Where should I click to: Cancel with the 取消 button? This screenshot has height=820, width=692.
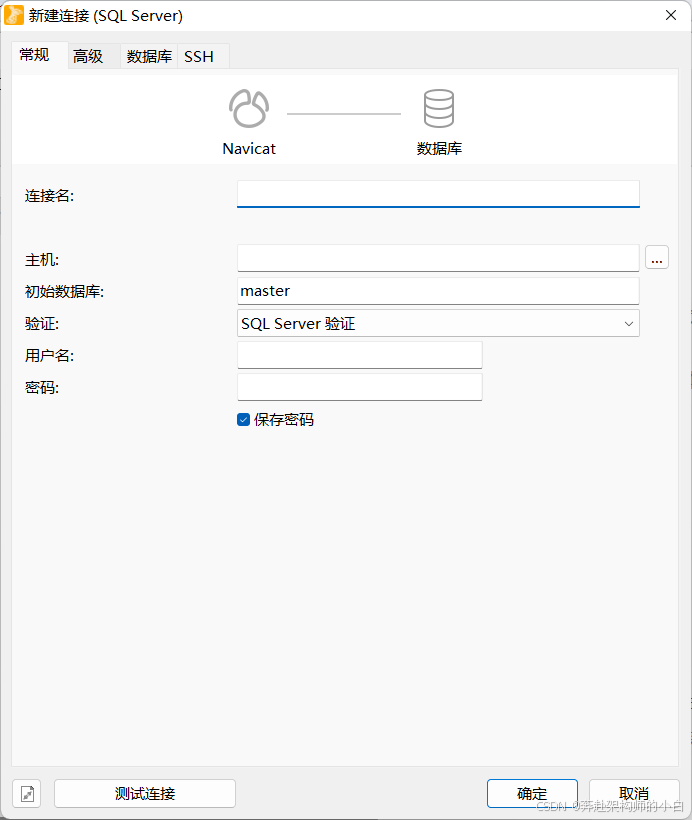click(634, 793)
